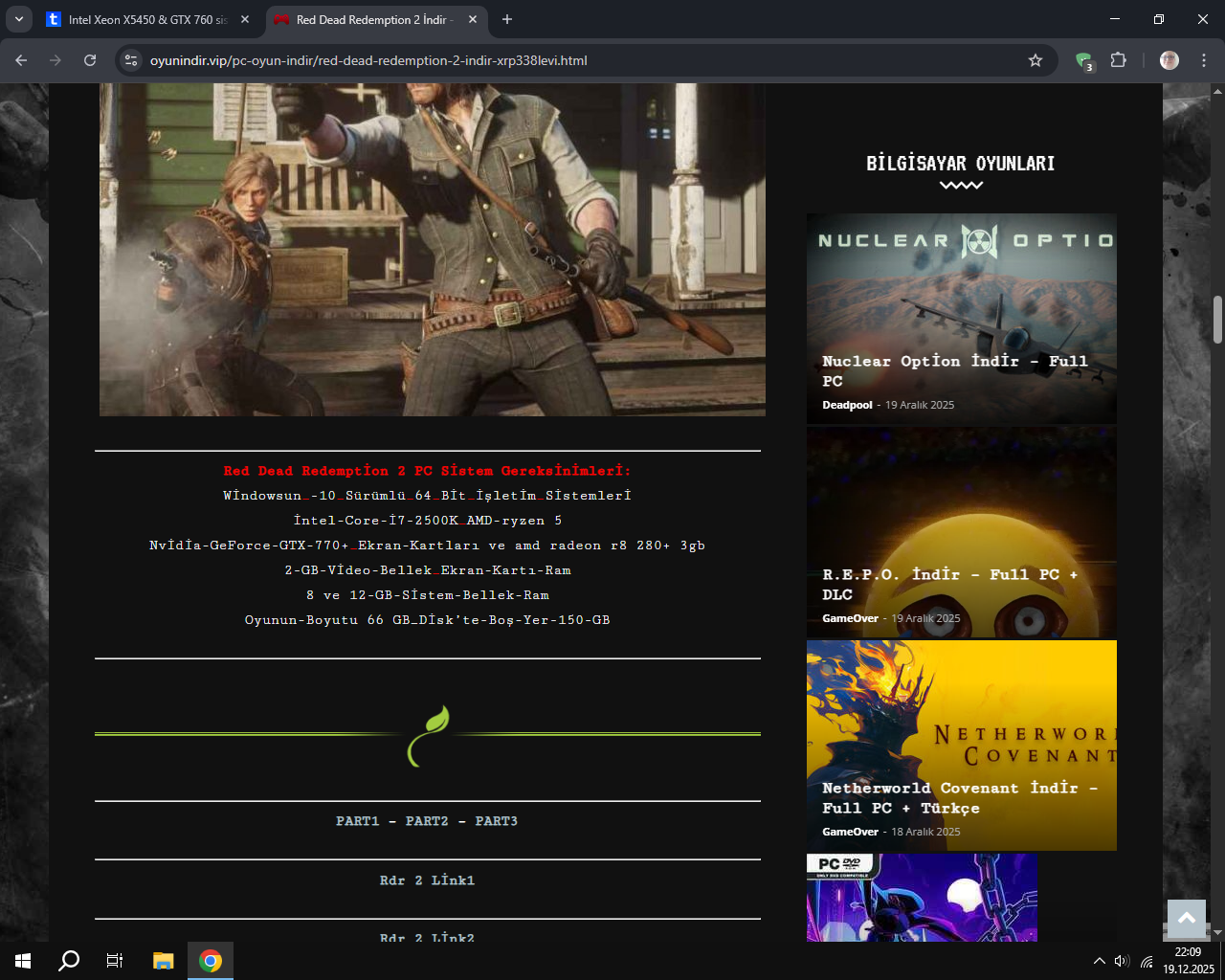
Task: Click the Chrome icon in the taskbar
Action: tap(211, 961)
